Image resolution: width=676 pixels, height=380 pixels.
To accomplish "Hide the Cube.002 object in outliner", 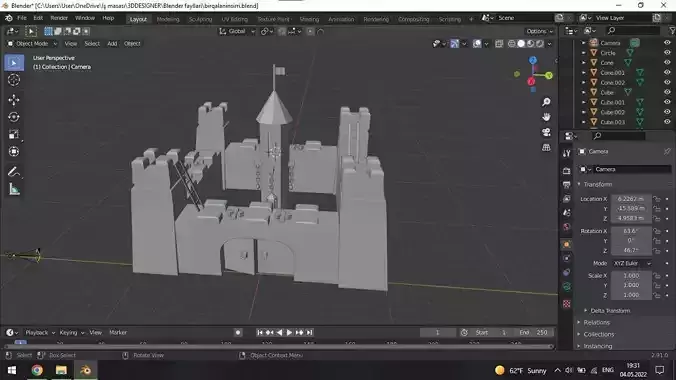I will (667, 112).
